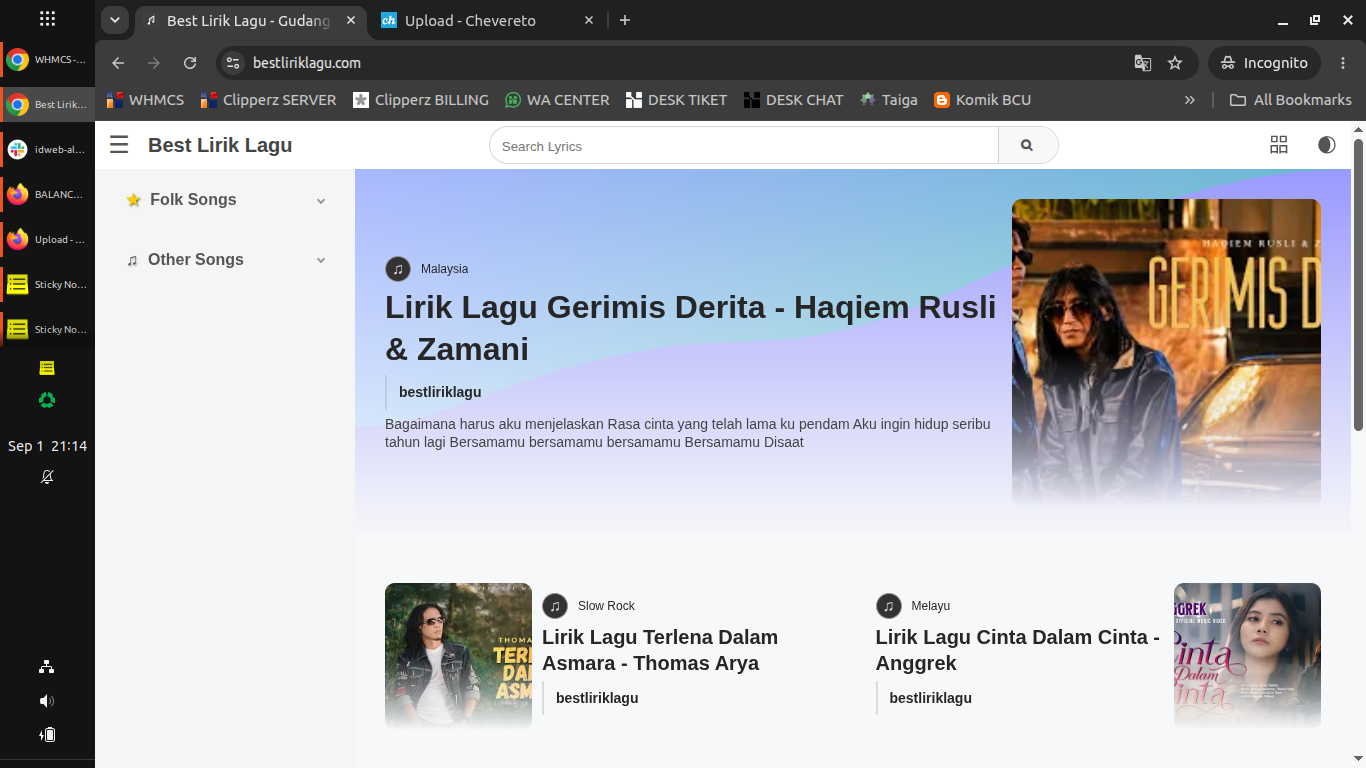The image size is (1366, 768).
Task: Switch layout with the grid view icon
Action: pyautogui.click(x=1279, y=145)
